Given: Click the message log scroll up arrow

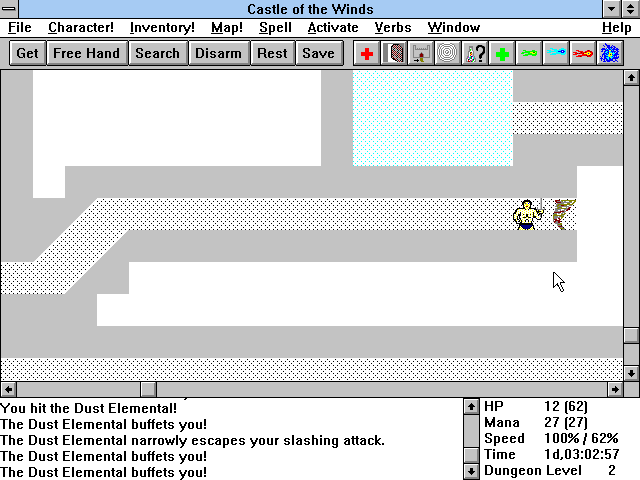Looking at the screenshot, I should (x=471, y=407).
